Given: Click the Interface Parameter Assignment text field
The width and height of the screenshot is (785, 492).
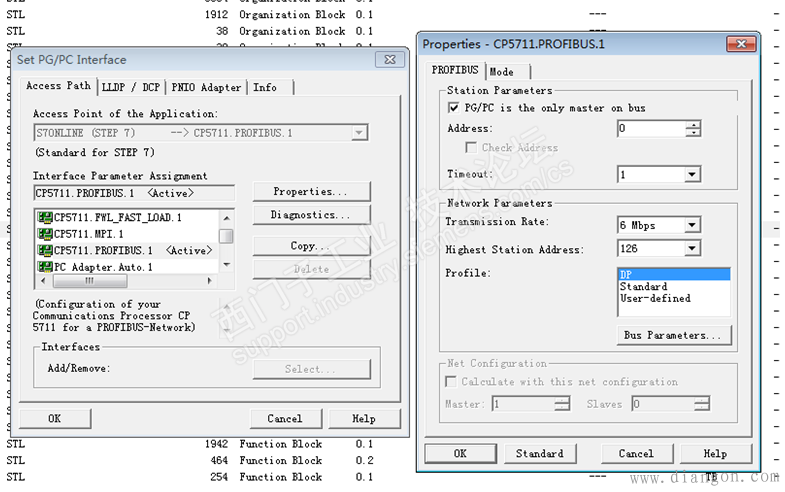Looking at the screenshot, I should [x=134, y=193].
